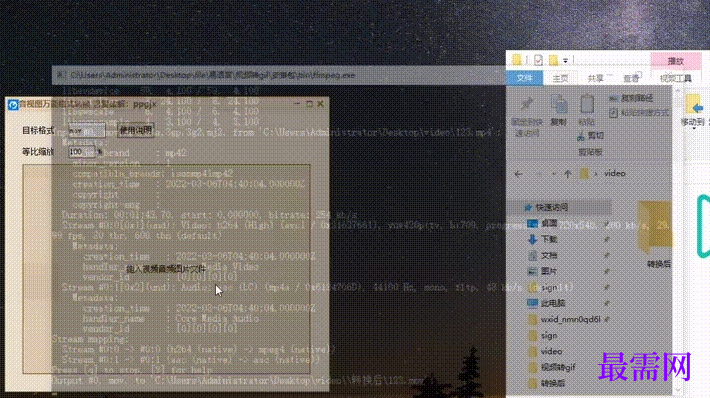Click the pink 播放 contextual tab
Screen dimensions: 710x398
[675, 61]
